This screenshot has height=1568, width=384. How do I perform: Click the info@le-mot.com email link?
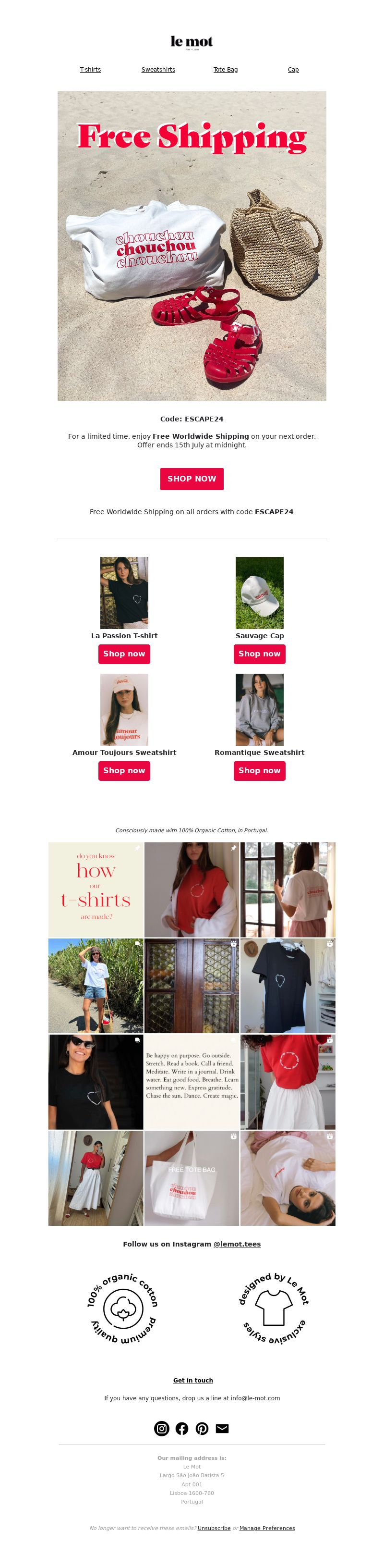(x=255, y=1398)
